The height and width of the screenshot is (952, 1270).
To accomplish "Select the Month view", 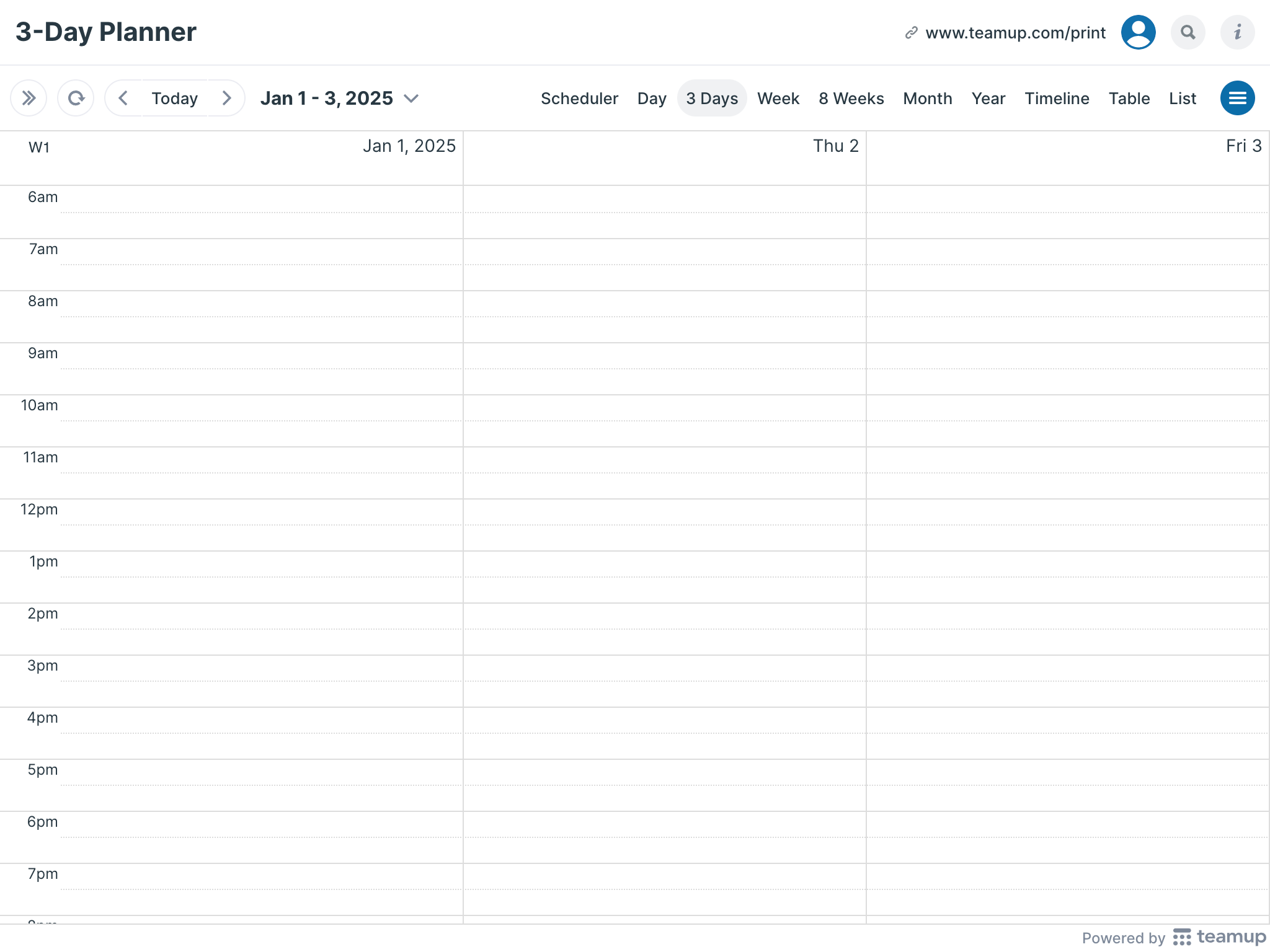I will (x=927, y=98).
